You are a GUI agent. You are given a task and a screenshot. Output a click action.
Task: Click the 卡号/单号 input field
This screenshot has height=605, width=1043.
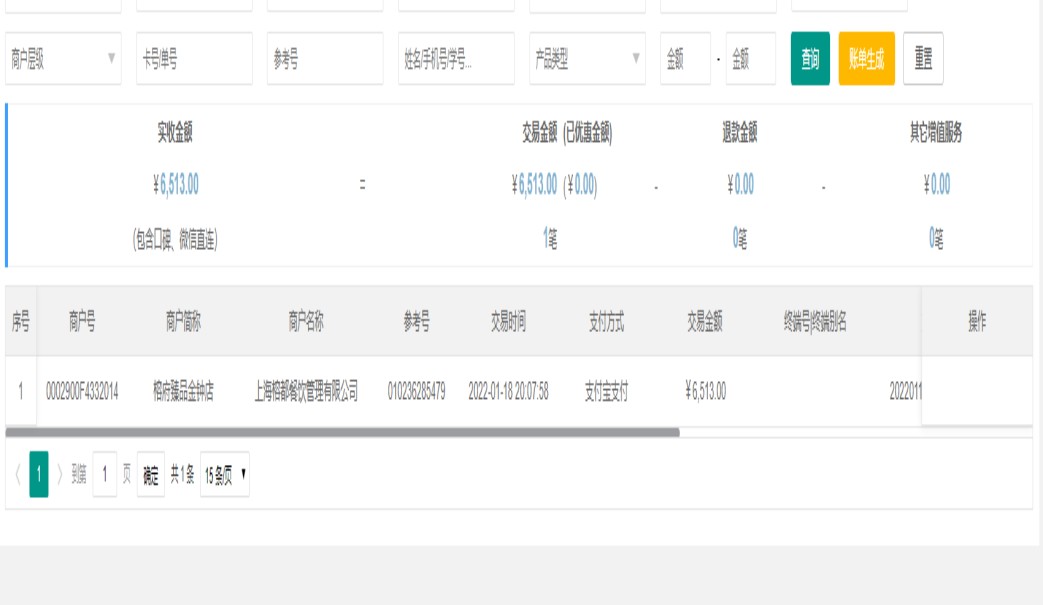point(194,59)
